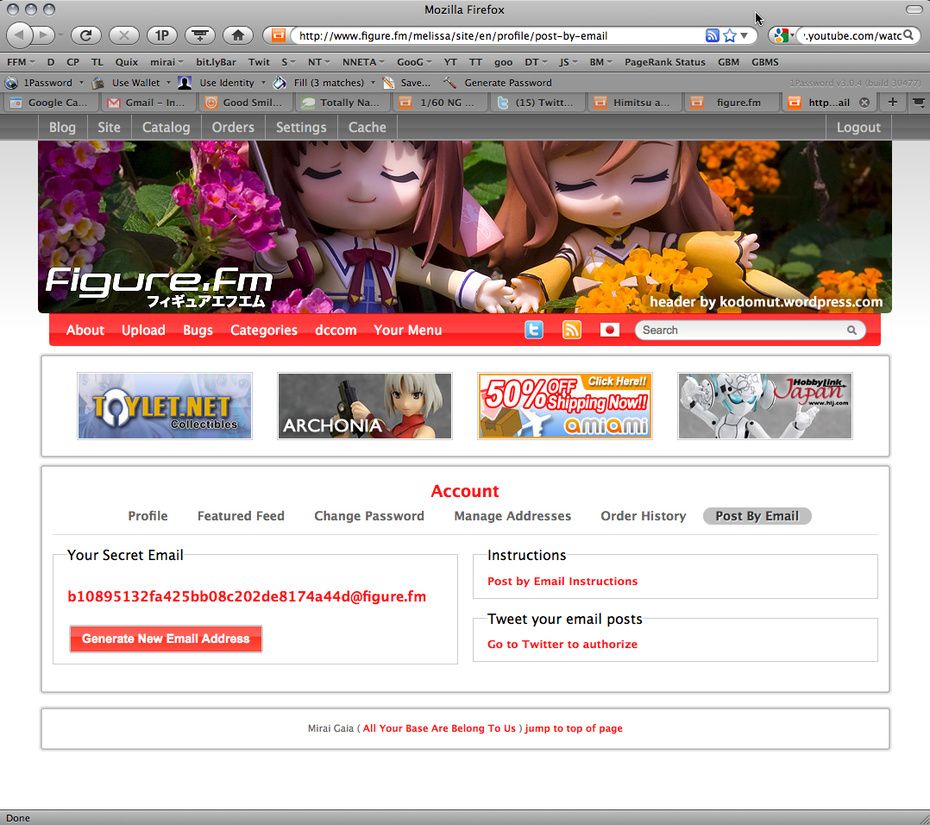Switch to the (15) Twitt... tab
Image resolution: width=930 pixels, height=825 pixels.
pos(537,103)
